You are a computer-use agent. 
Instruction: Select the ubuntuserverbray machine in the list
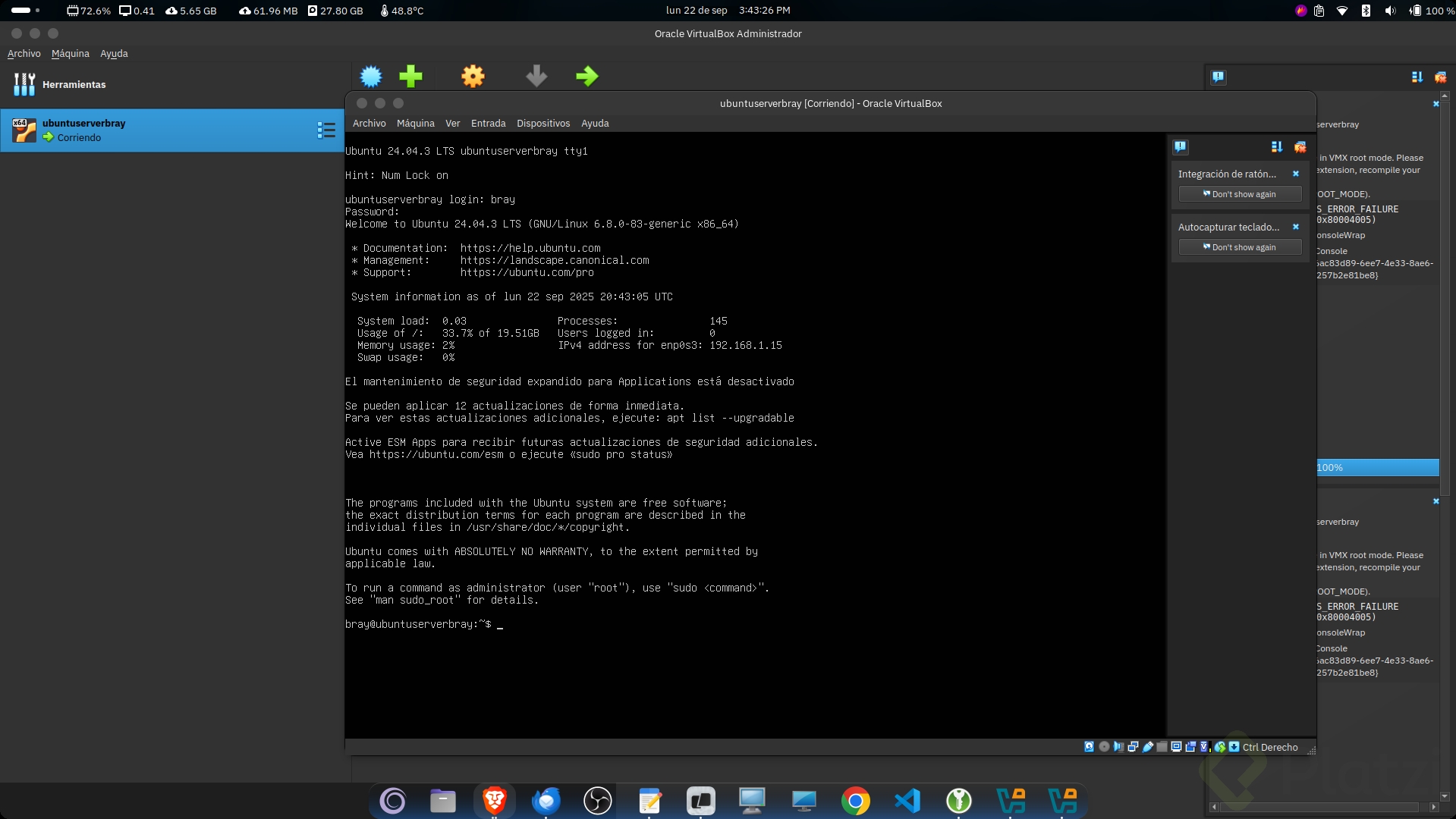pos(172,130)
